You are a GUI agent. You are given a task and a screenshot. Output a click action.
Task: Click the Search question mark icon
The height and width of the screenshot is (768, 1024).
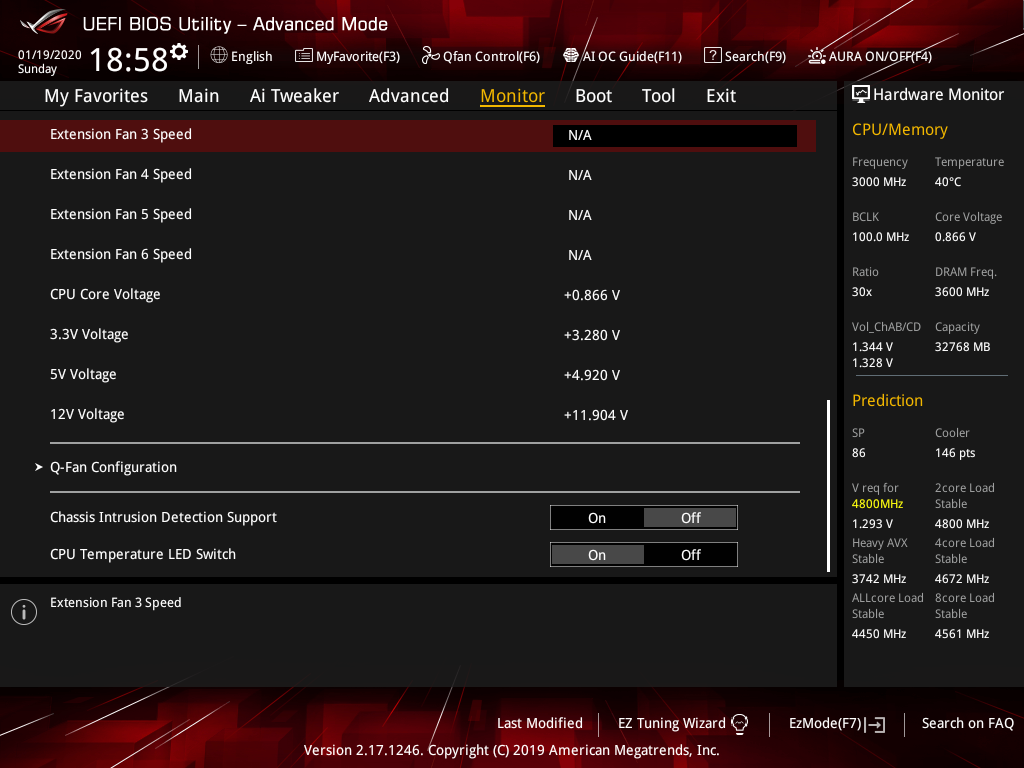712,56
